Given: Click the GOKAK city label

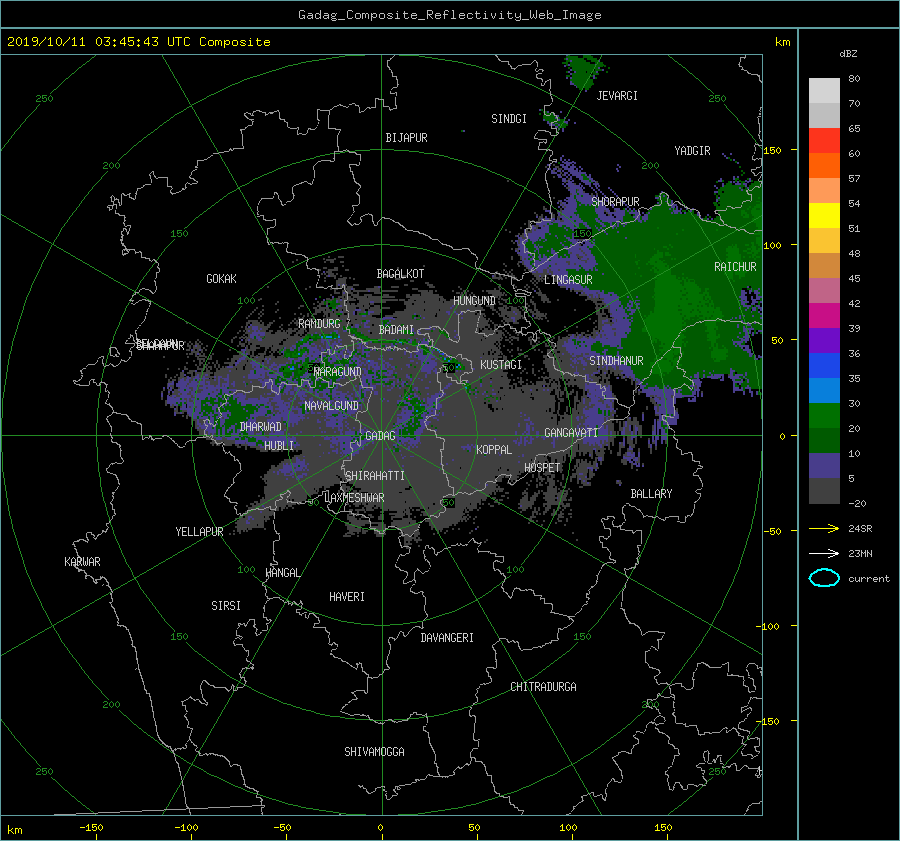Looking at the screenshot, I should [222, 278].
